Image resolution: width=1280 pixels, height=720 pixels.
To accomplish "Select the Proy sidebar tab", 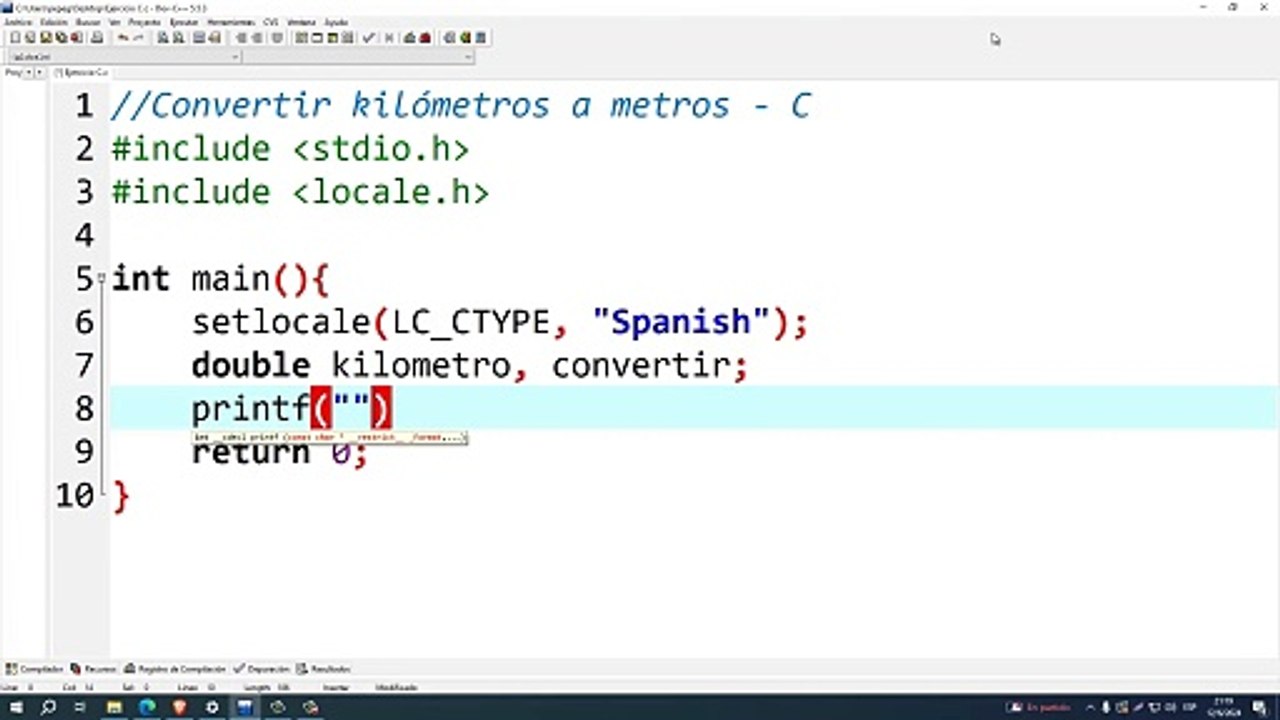I will [13, 72].
